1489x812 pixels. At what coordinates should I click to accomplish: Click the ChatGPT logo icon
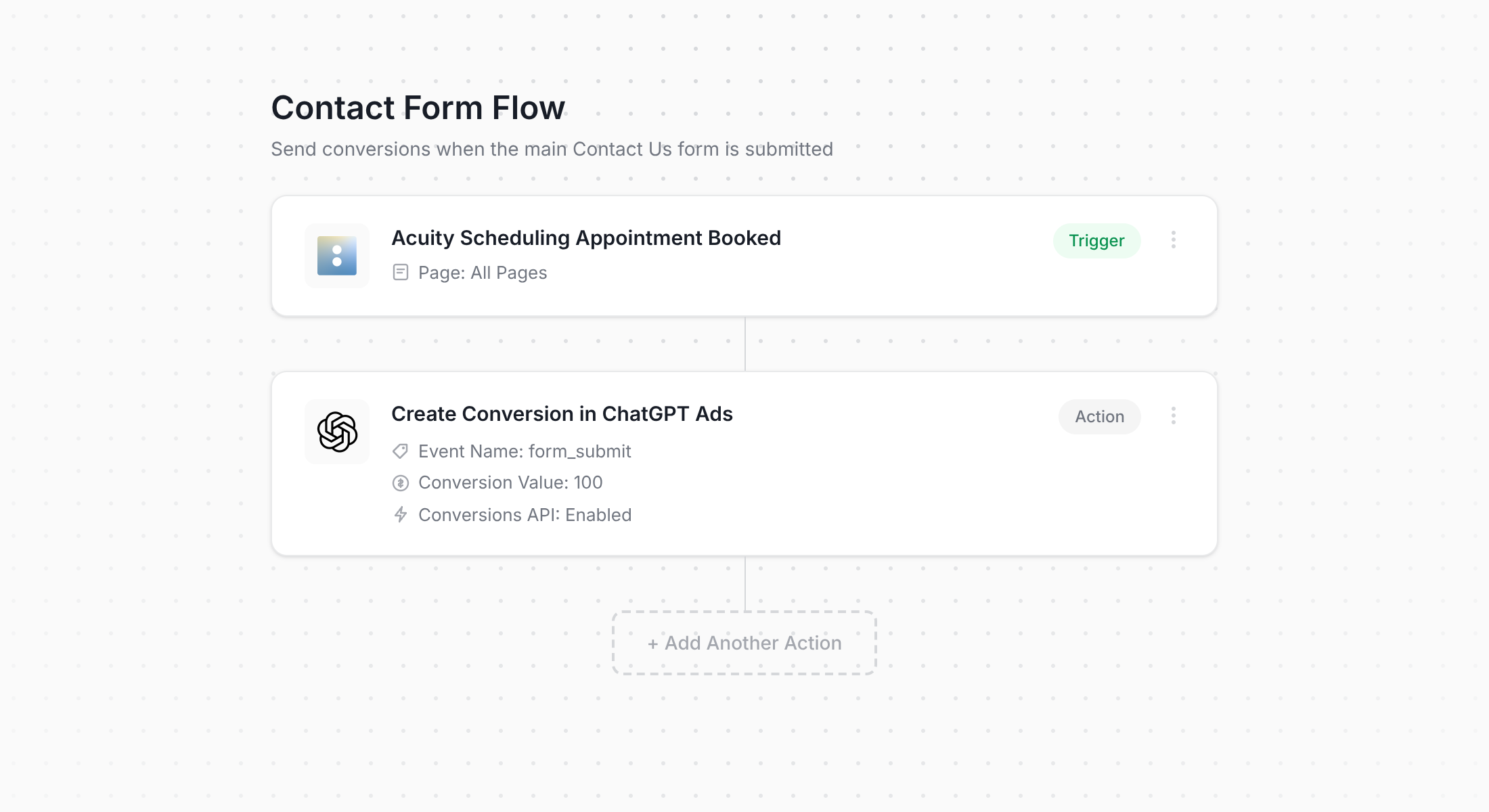337,432
